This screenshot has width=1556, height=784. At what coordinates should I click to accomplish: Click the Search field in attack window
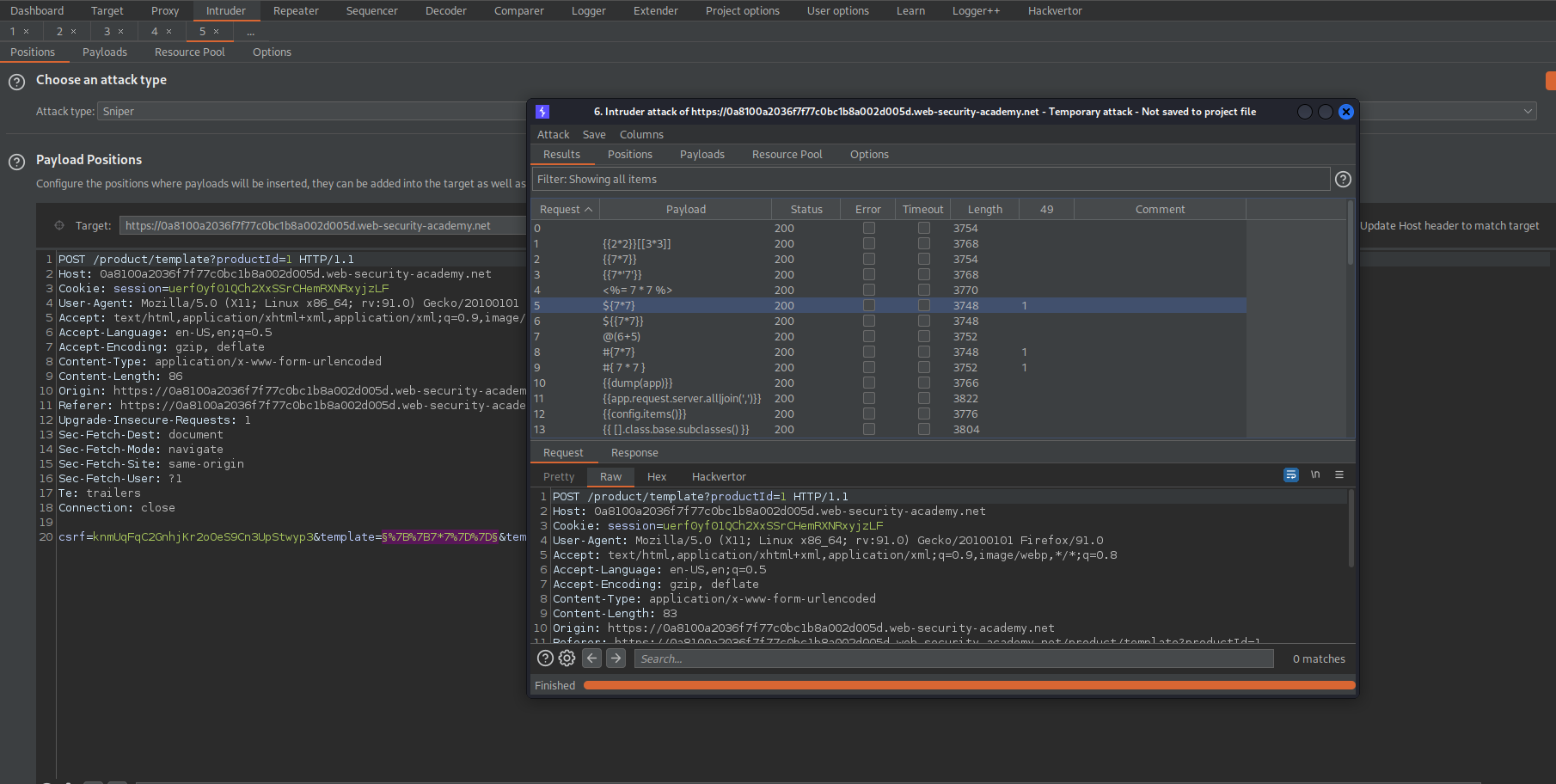(954, 658)
